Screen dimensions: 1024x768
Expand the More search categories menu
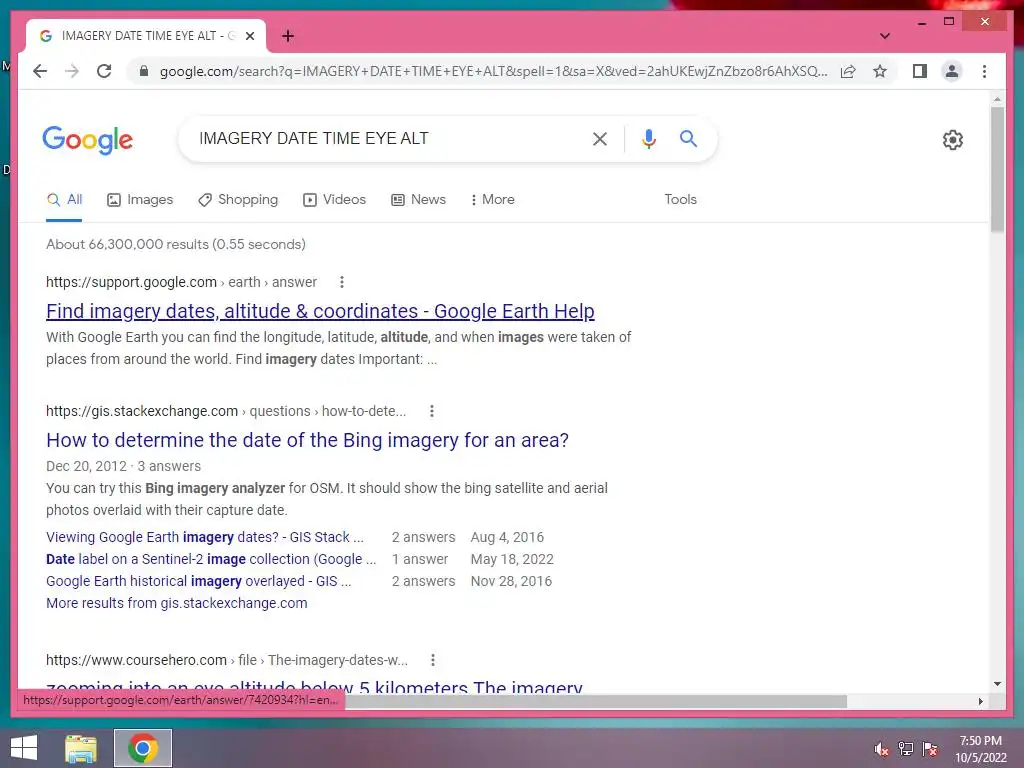(x=492, y=200)
